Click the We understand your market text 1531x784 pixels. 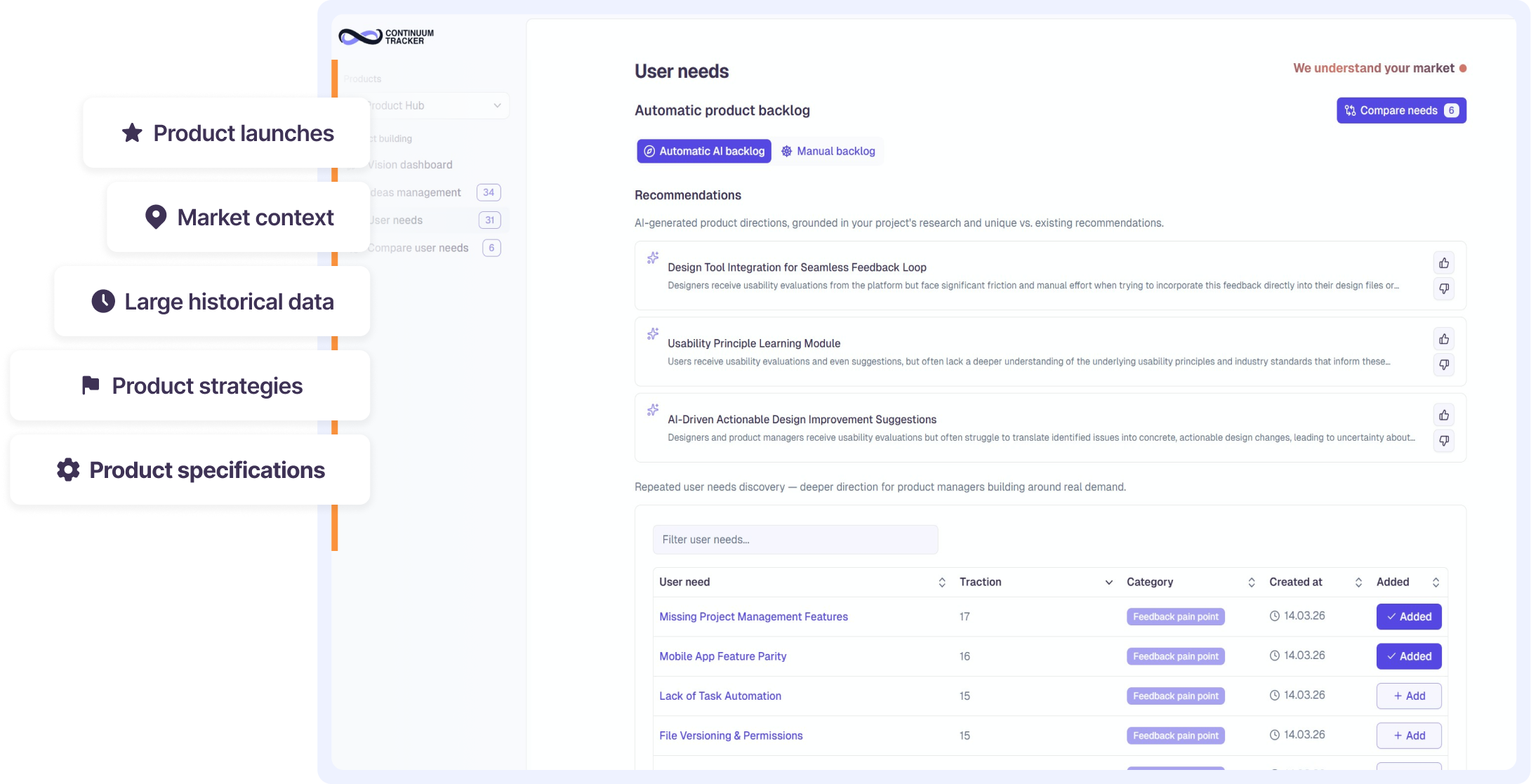point(1374,68)
